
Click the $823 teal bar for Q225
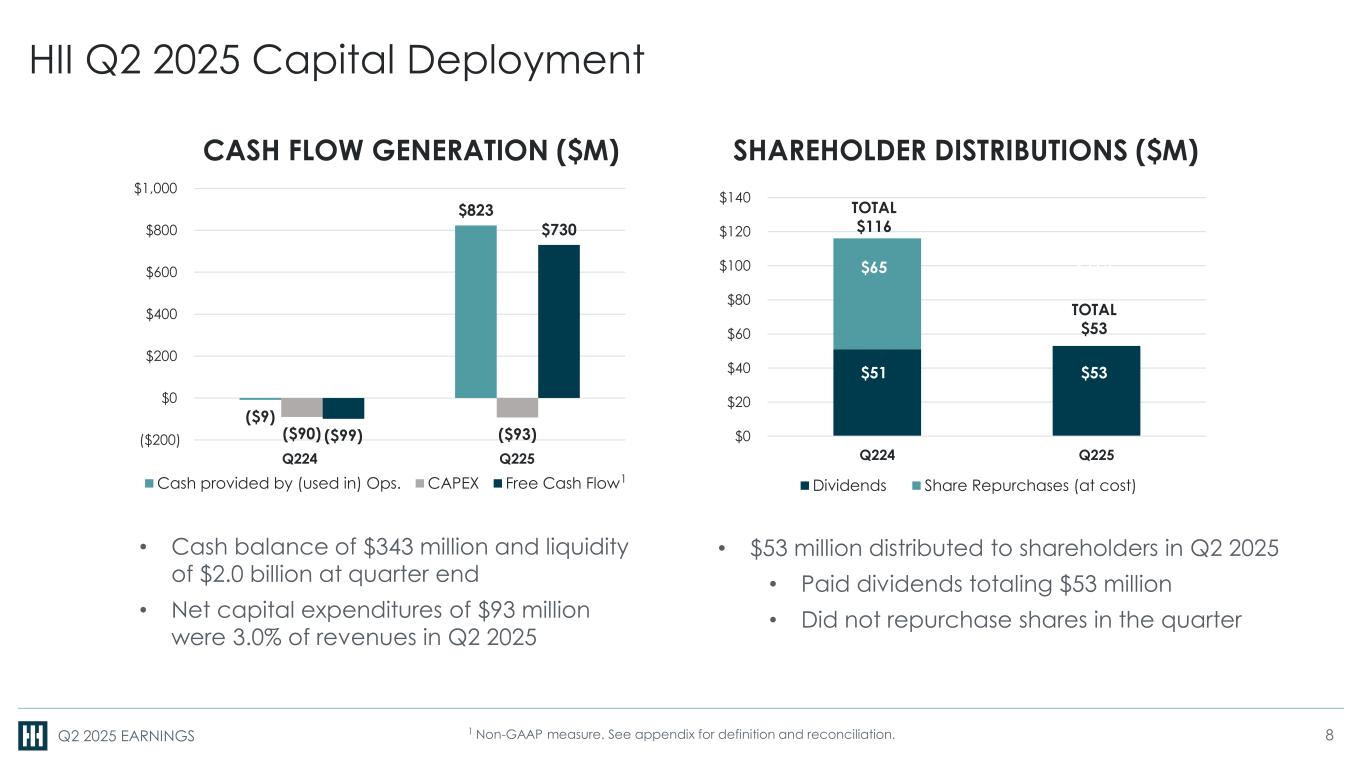(476, 311)
